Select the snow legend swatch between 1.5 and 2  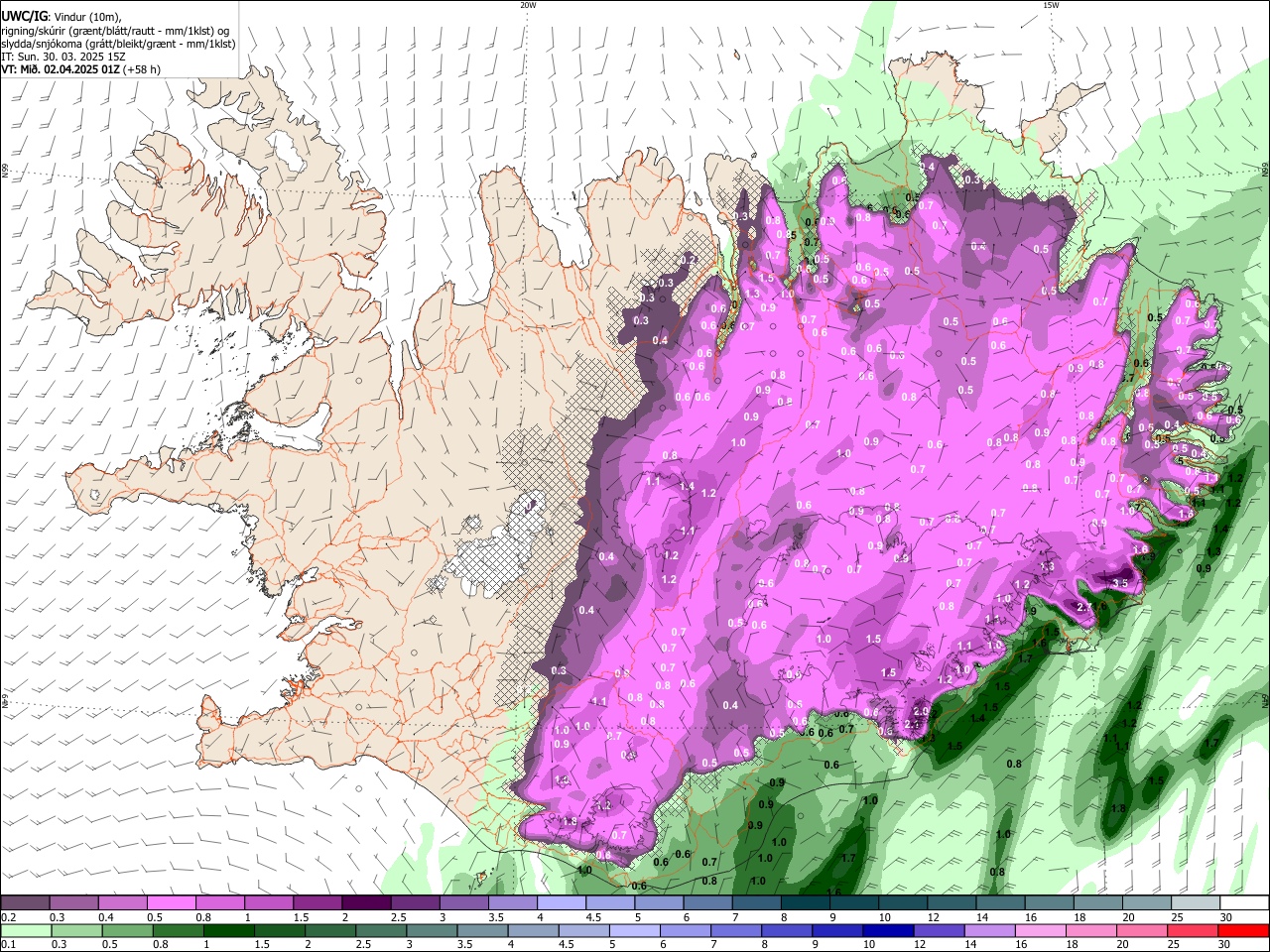(317, 903)
